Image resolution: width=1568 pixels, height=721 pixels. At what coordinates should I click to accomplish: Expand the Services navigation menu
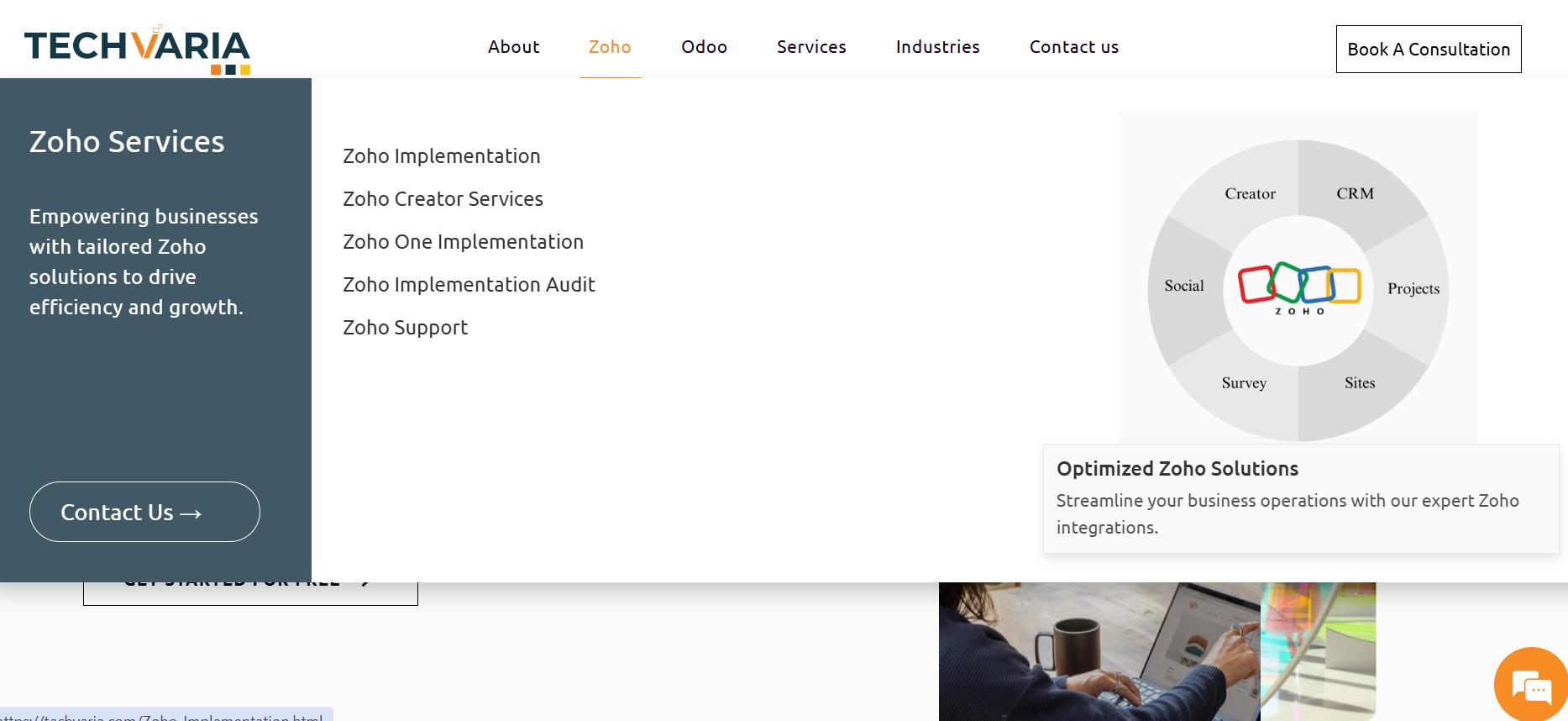point(811,47)
